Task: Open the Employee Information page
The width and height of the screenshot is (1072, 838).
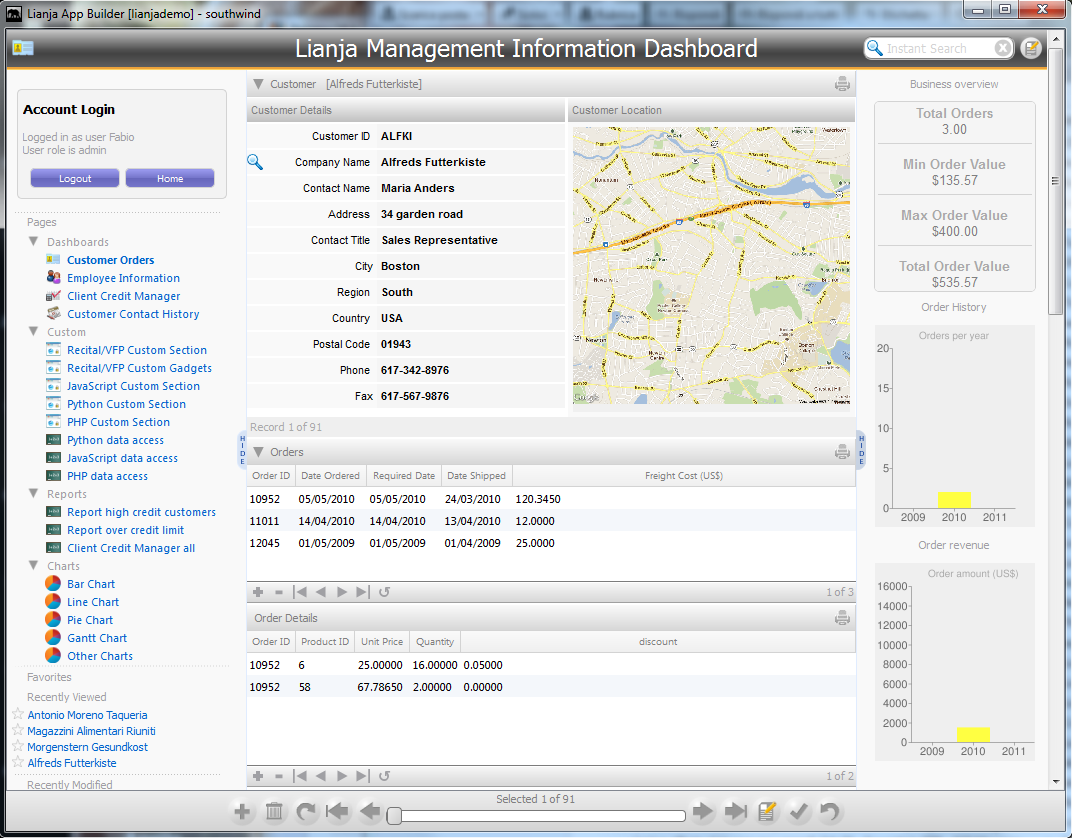Action: pyautogui.click(x=123, y=278)
